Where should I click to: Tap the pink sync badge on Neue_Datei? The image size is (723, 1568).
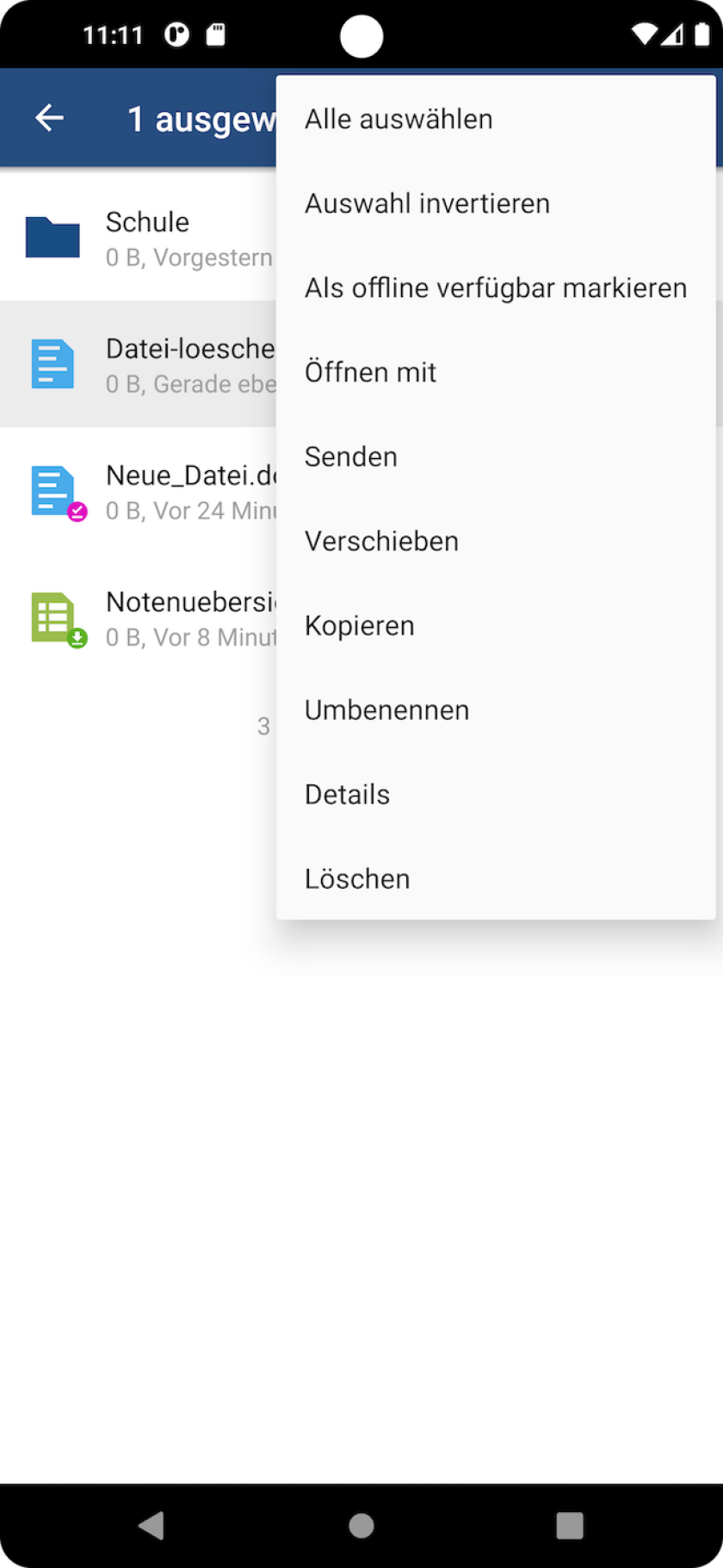(76, 511)
